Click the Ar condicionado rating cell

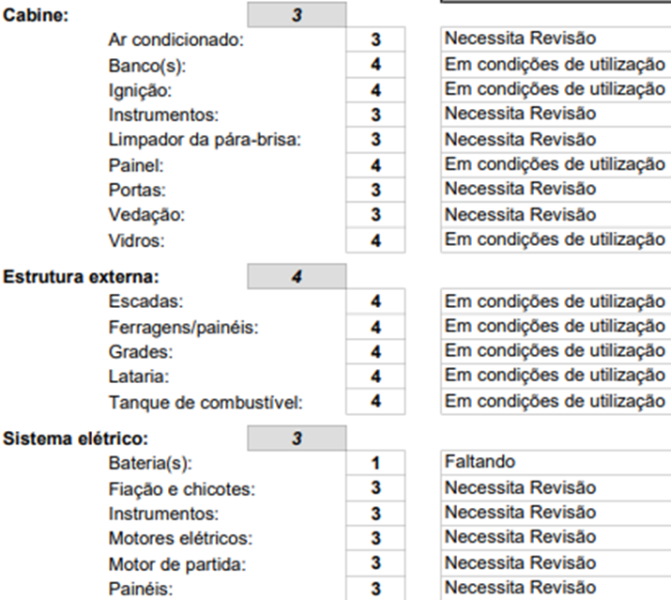[x=375, y=40]
